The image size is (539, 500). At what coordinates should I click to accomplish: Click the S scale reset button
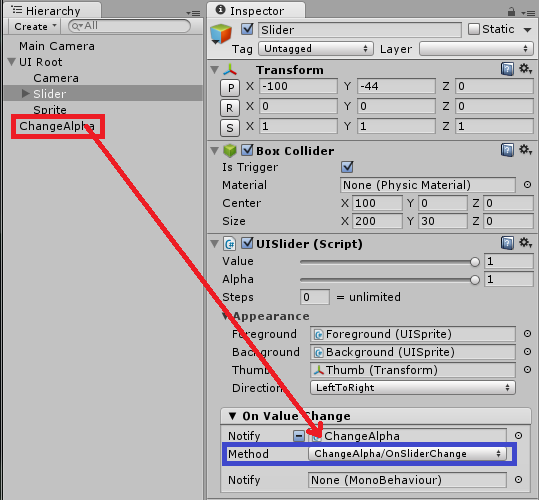point(230,128)
